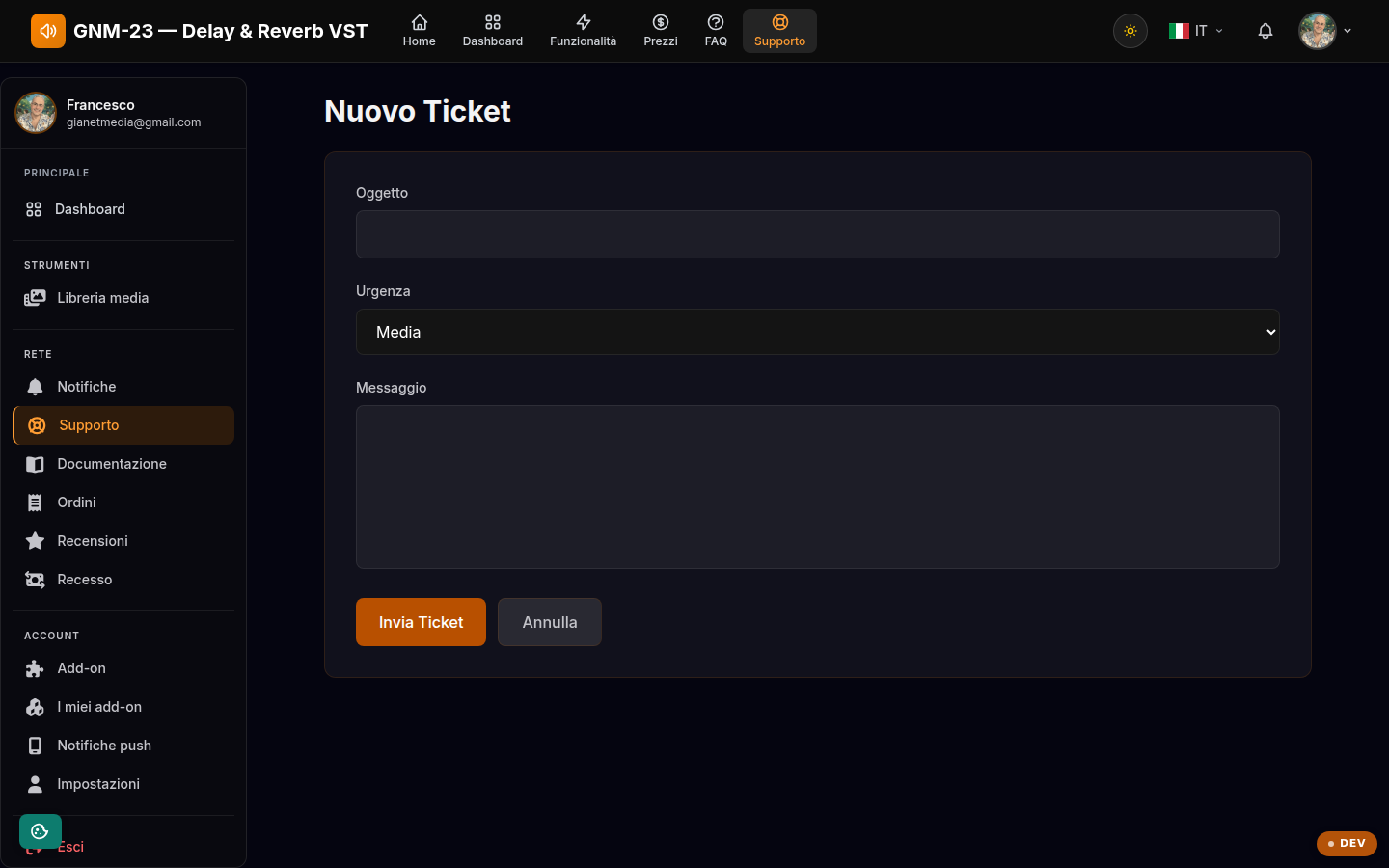Click the sidebar Dashboard grid icon
1389x868 pixels.
(34, 209)
